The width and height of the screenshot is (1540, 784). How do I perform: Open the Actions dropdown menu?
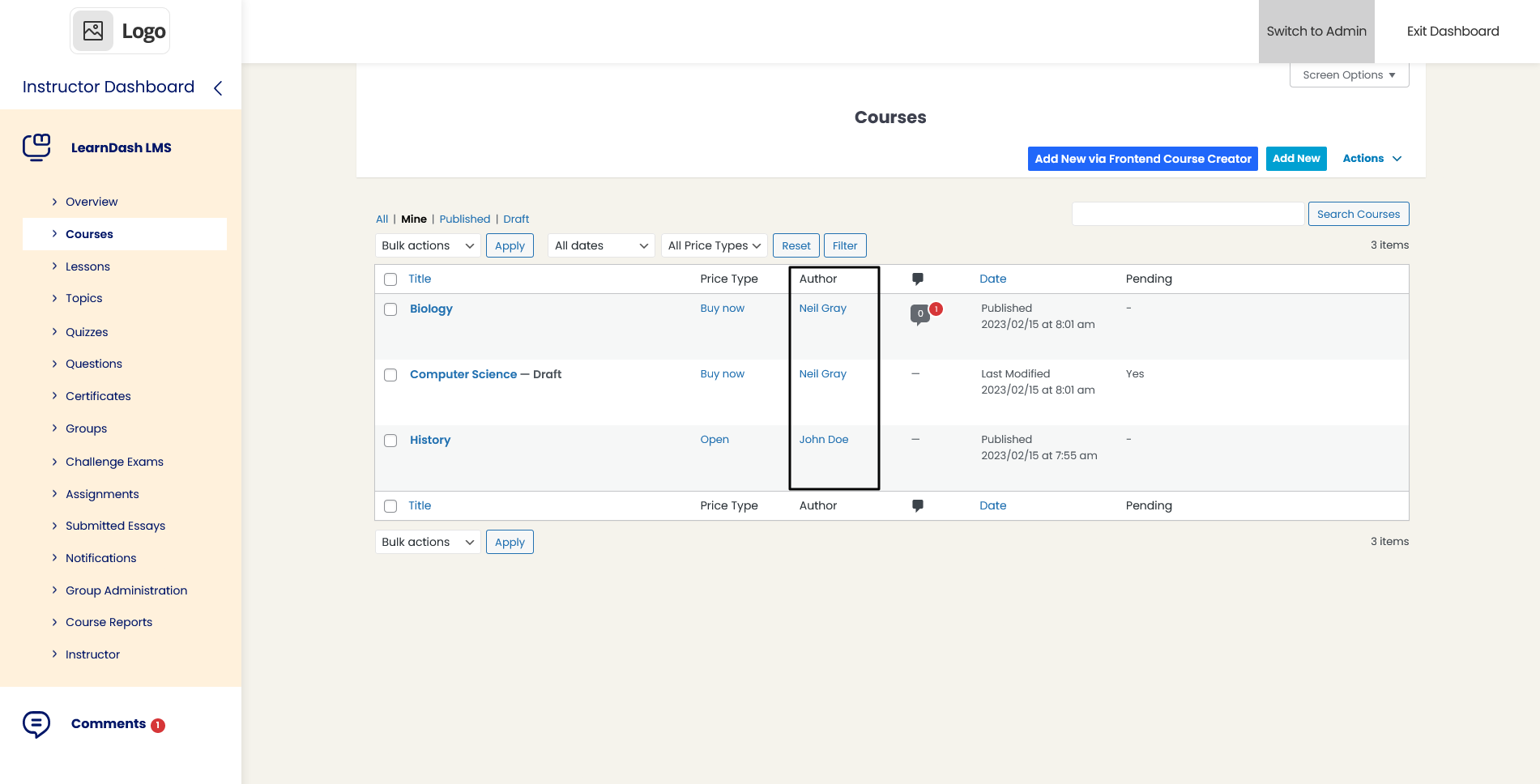tap(1372, 159)
